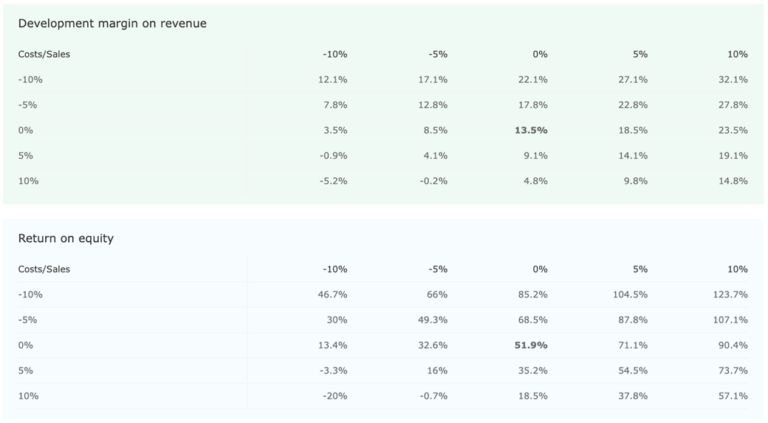Select the Costs/Sales label in the margin table
768x423 pixels.
(44, 54)
